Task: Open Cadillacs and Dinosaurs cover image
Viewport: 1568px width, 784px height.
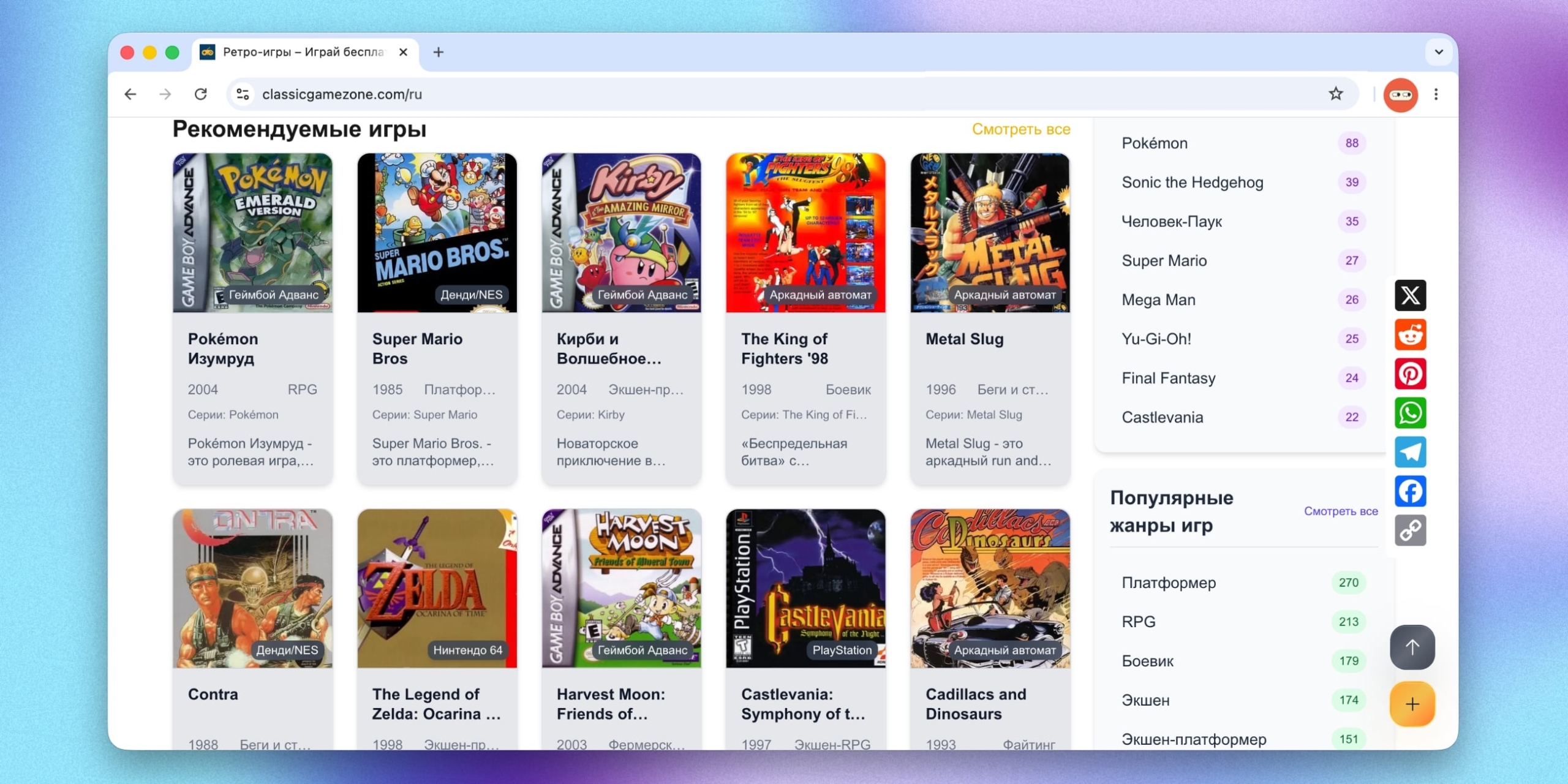Action: pyautogui.click(x=990, y=588)
